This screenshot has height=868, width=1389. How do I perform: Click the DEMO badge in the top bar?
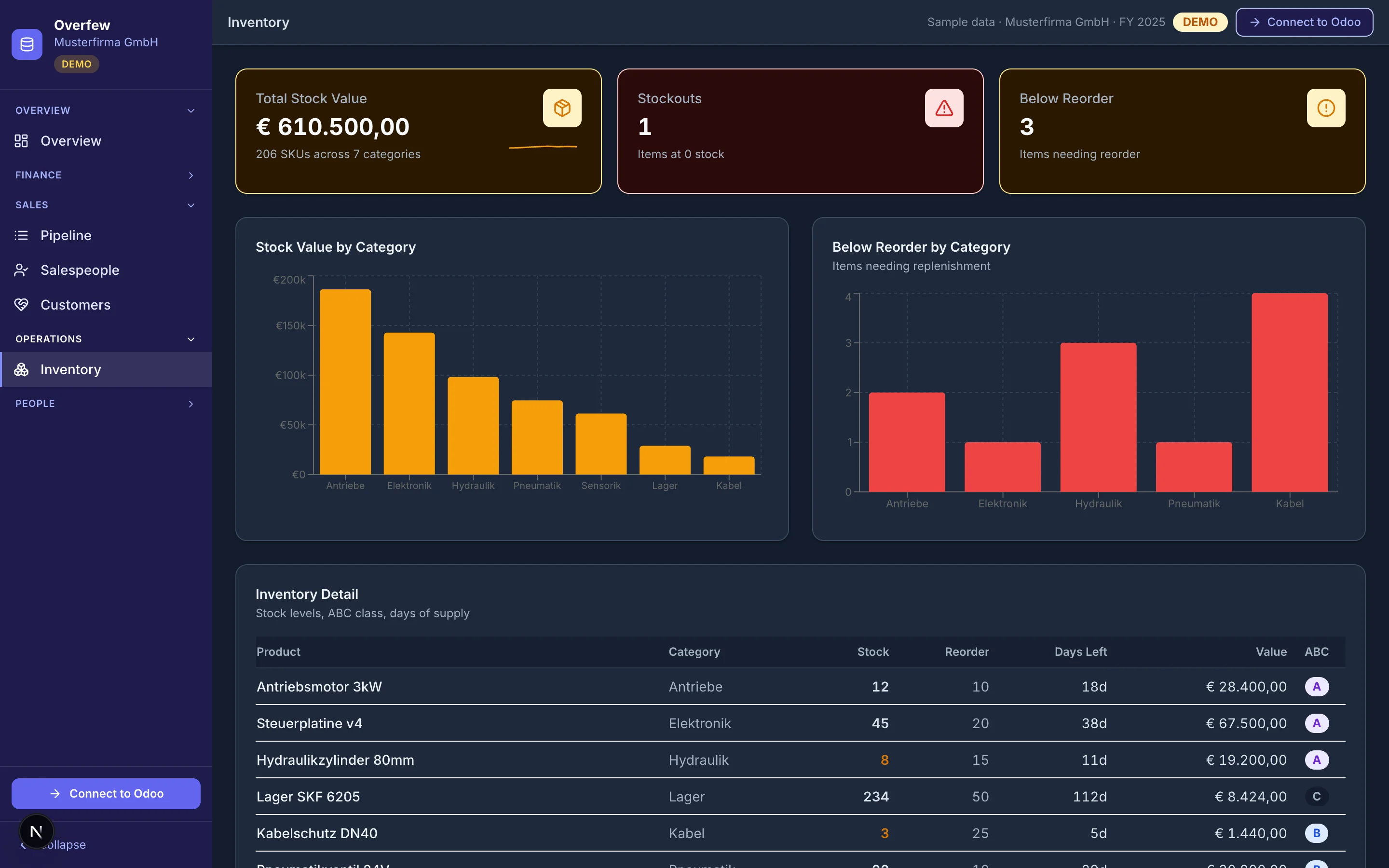tap(1199, 22)
